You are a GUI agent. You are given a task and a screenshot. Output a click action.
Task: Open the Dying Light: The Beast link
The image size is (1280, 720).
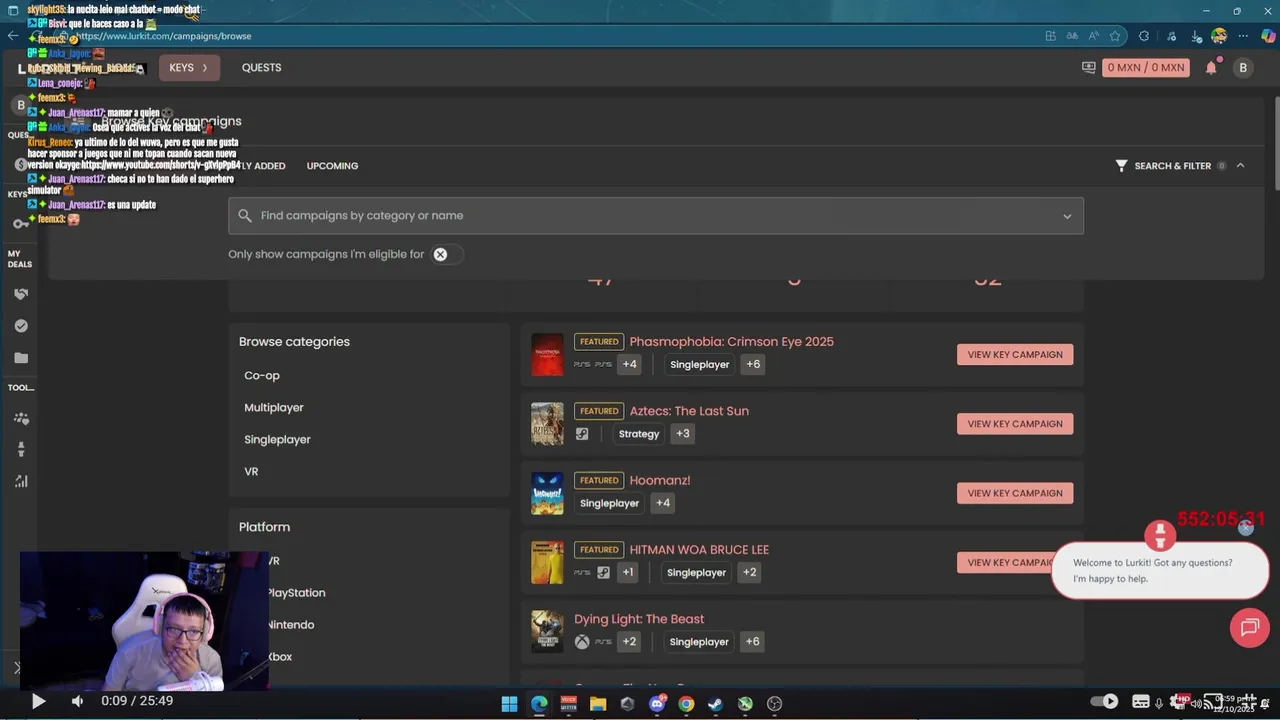tap(639, 619)
